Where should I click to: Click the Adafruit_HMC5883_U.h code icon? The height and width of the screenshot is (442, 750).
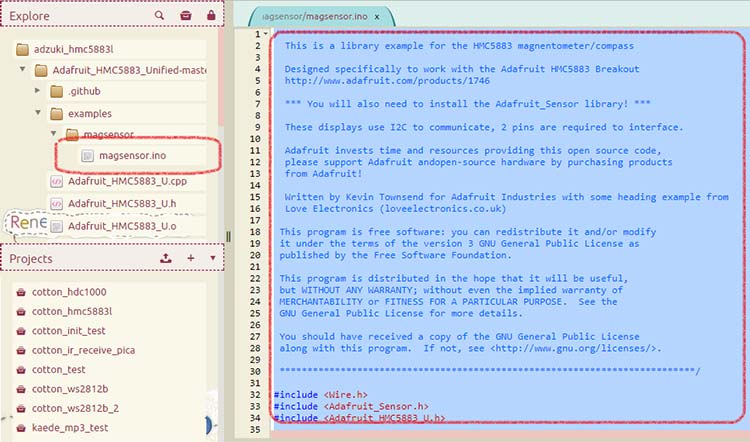(56, 204)
